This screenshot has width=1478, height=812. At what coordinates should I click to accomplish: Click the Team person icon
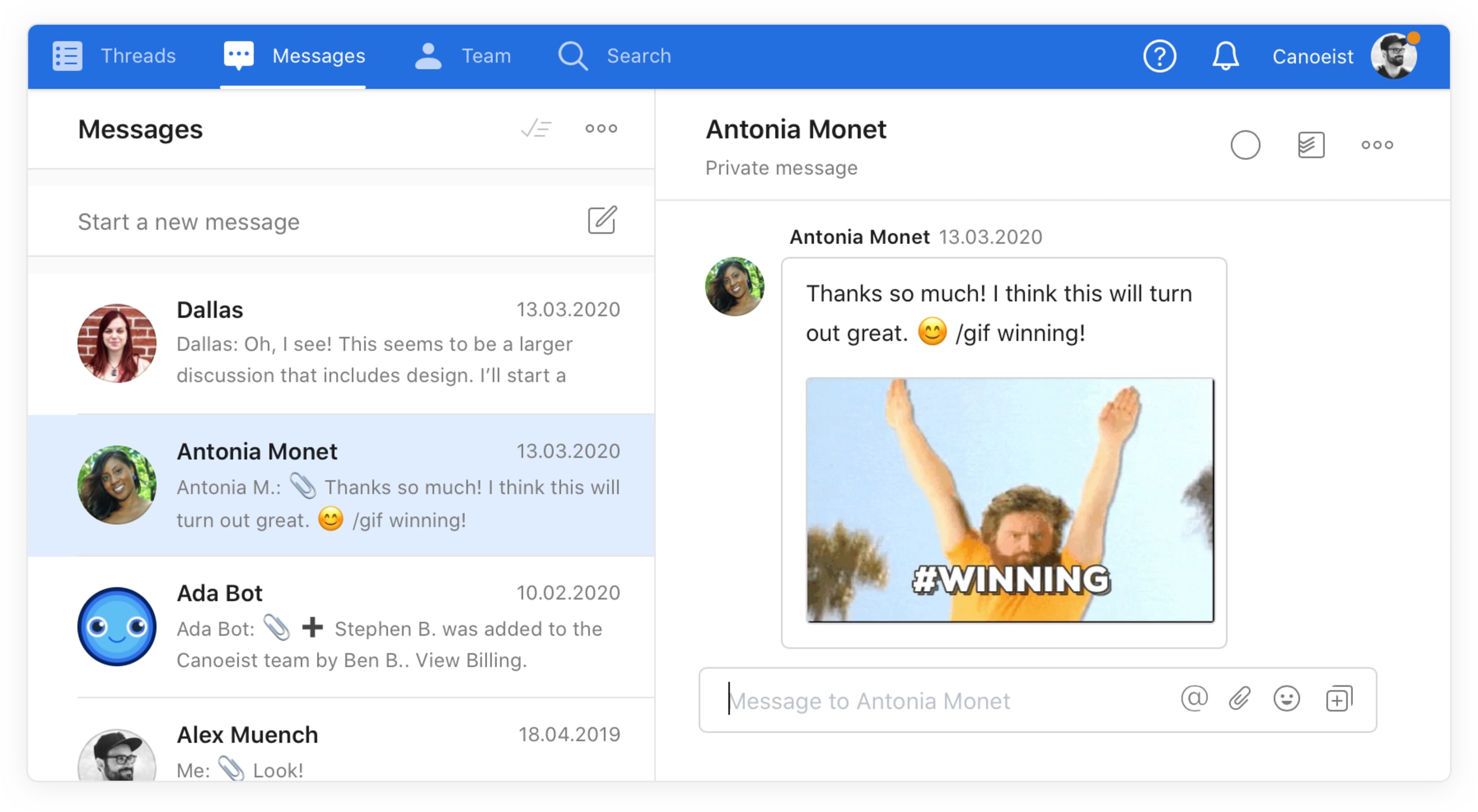click(428, 56)
